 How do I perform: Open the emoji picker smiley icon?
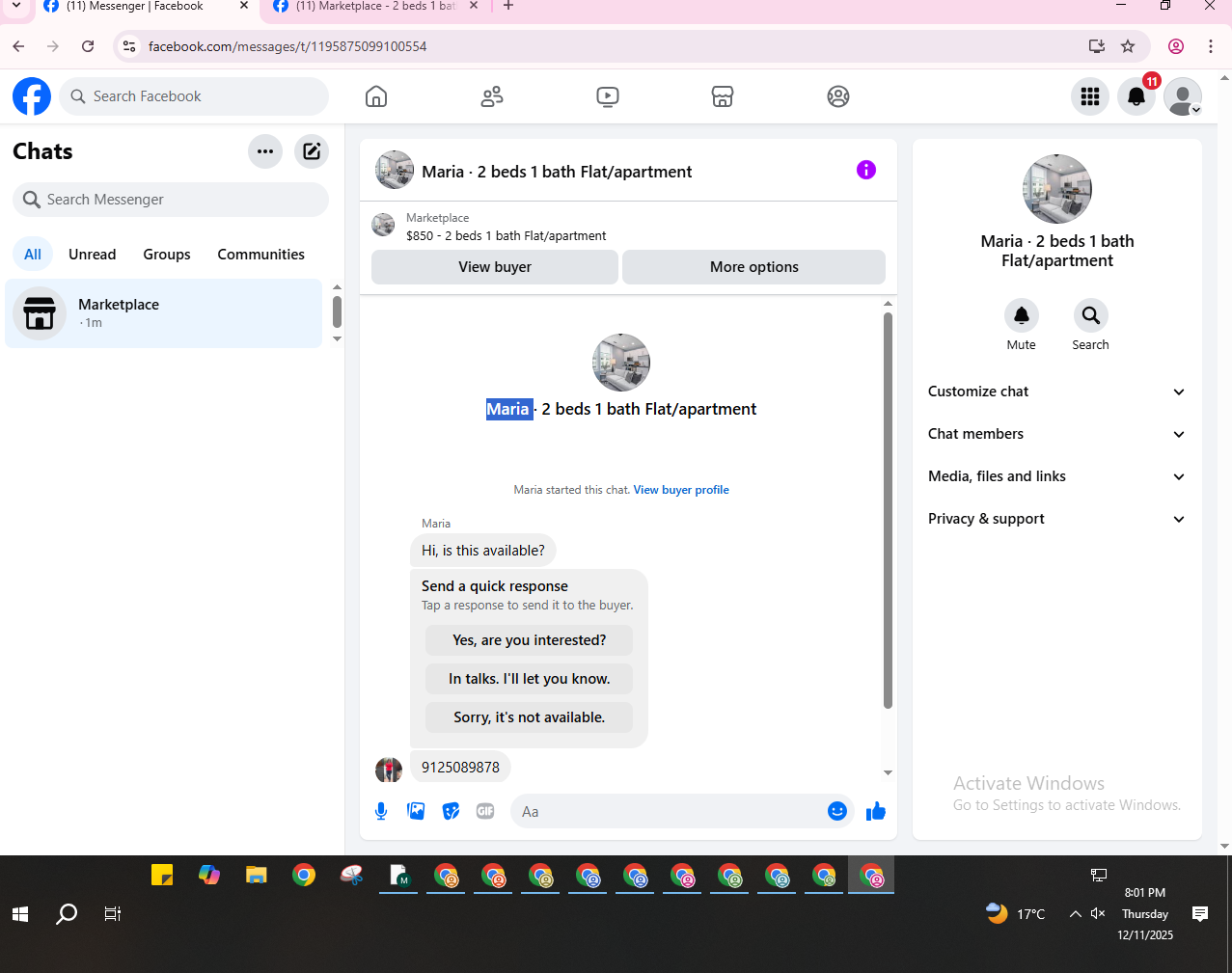tap(837, 811)
